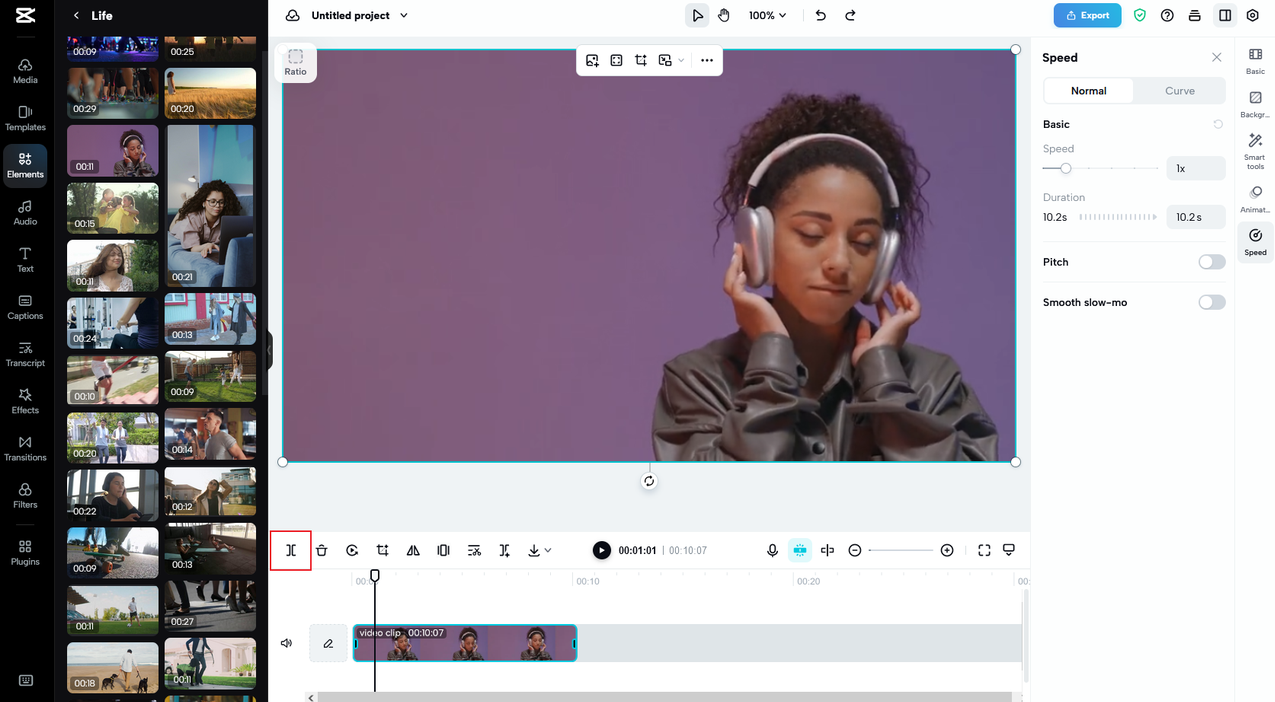
Task: Adjust the timeline zoom slider
Action: click(901, 550)
